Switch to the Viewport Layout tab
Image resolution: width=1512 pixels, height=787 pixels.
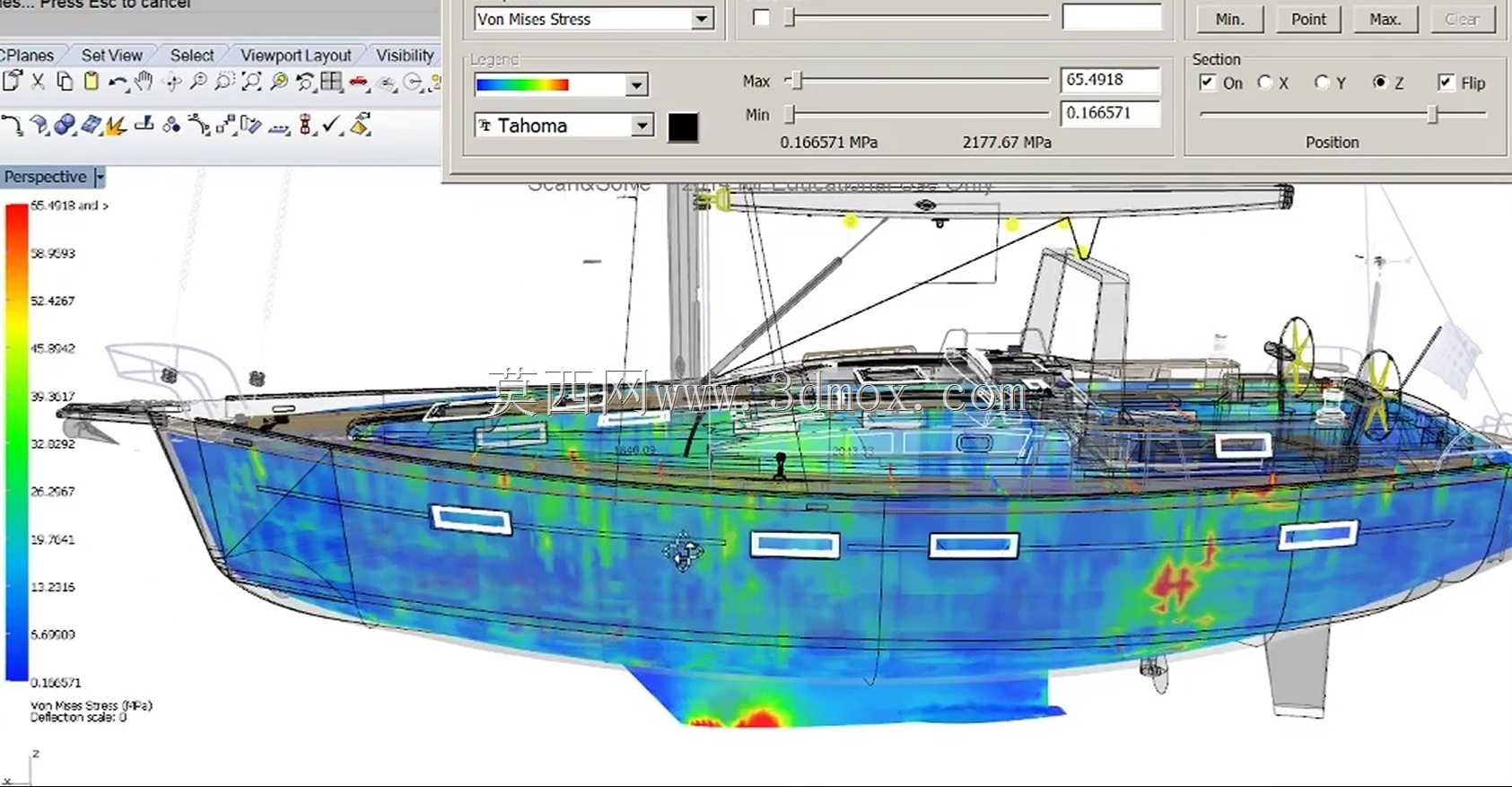click(x=296, y=55)
